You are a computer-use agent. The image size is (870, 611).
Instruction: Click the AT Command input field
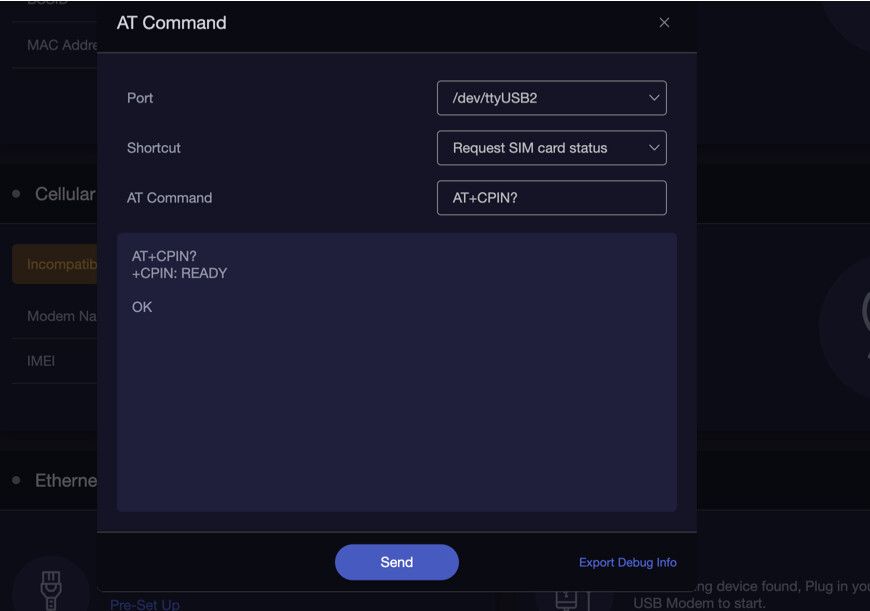[552, 198]
